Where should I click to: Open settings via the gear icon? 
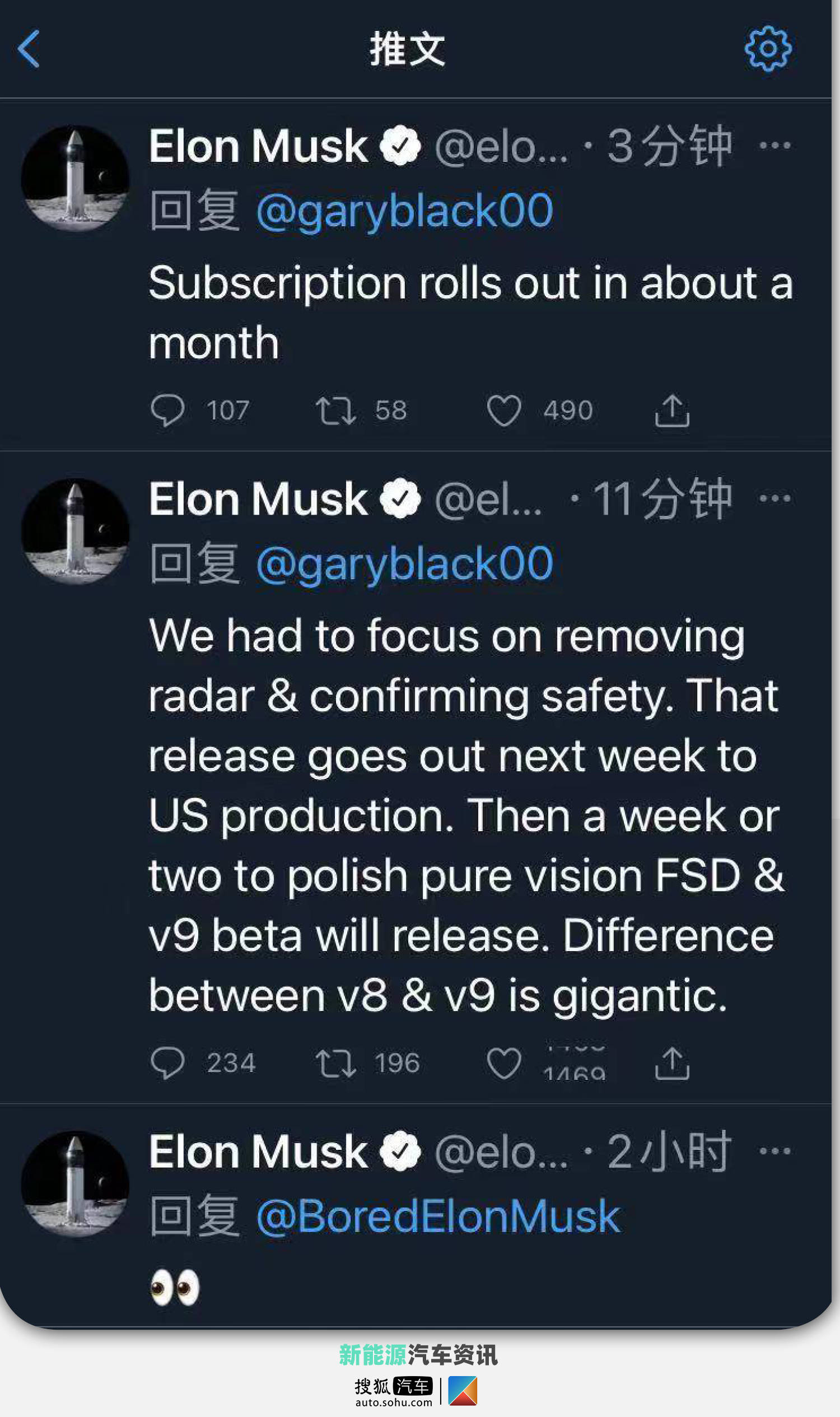click(768, 49)
